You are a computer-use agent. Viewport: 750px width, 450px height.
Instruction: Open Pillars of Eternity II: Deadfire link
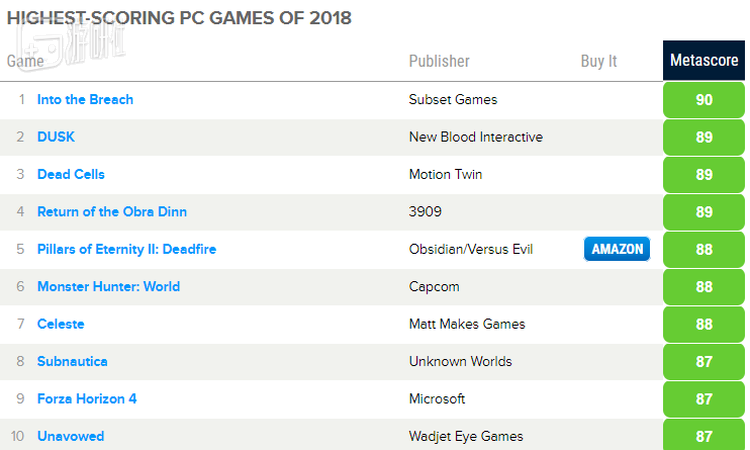click(126, 249)
